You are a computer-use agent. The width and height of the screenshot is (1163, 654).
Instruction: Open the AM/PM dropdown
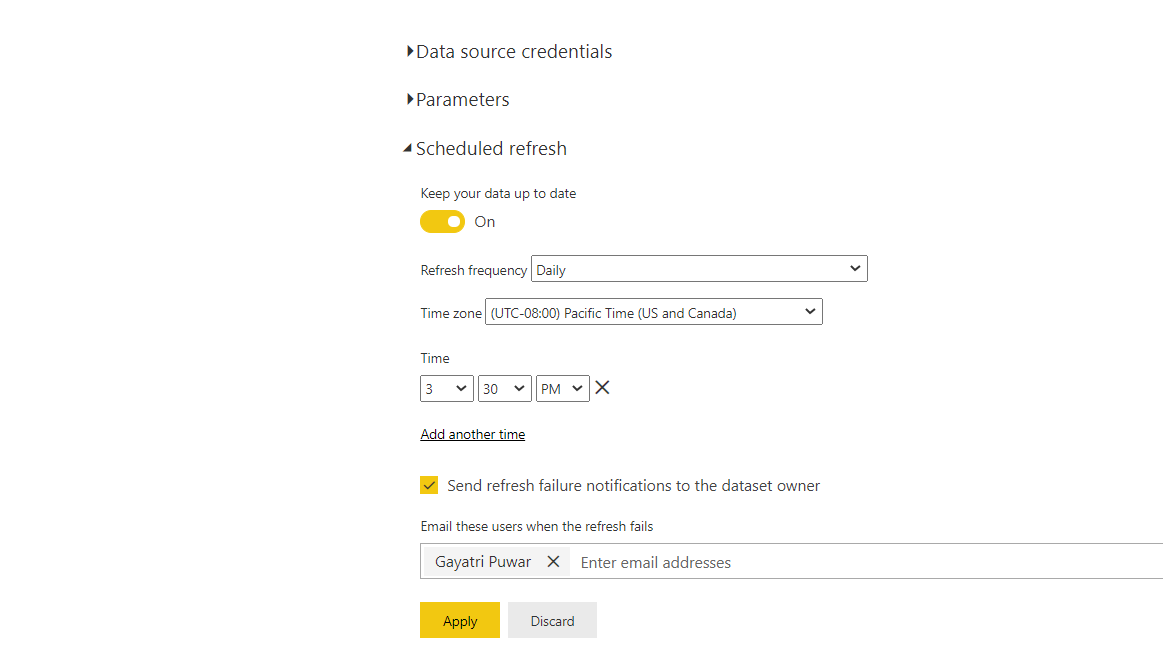click(562, 389)
